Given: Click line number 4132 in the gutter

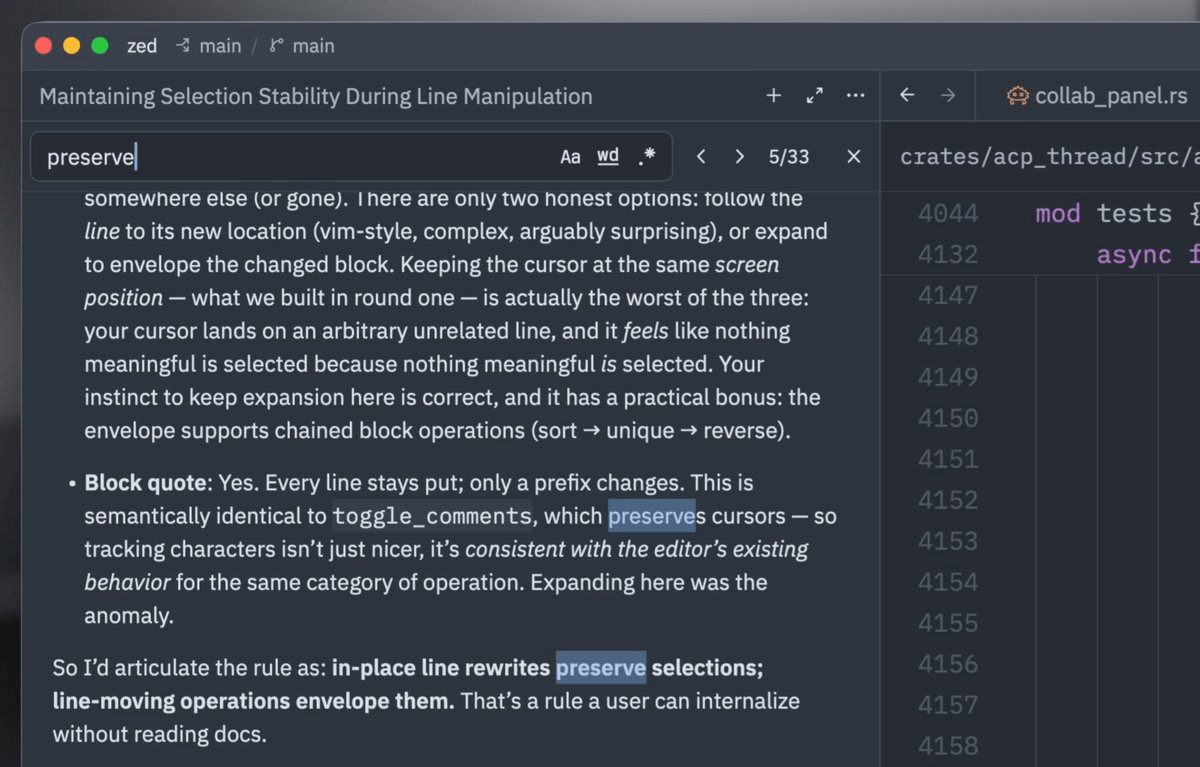Looking at the screenshot, I should tap(947, 254).
